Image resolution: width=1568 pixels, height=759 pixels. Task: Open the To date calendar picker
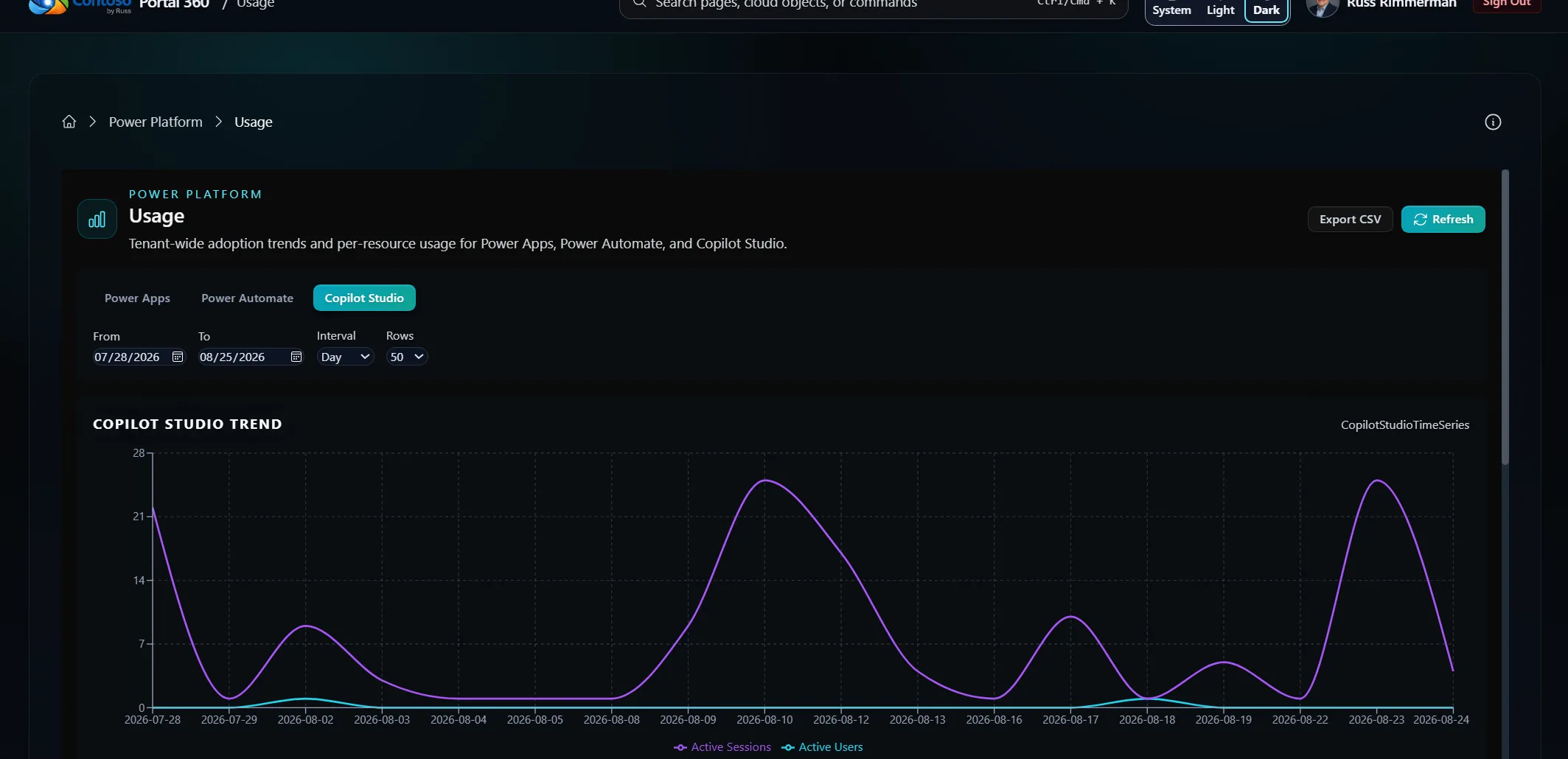click(x=296, y=357)
